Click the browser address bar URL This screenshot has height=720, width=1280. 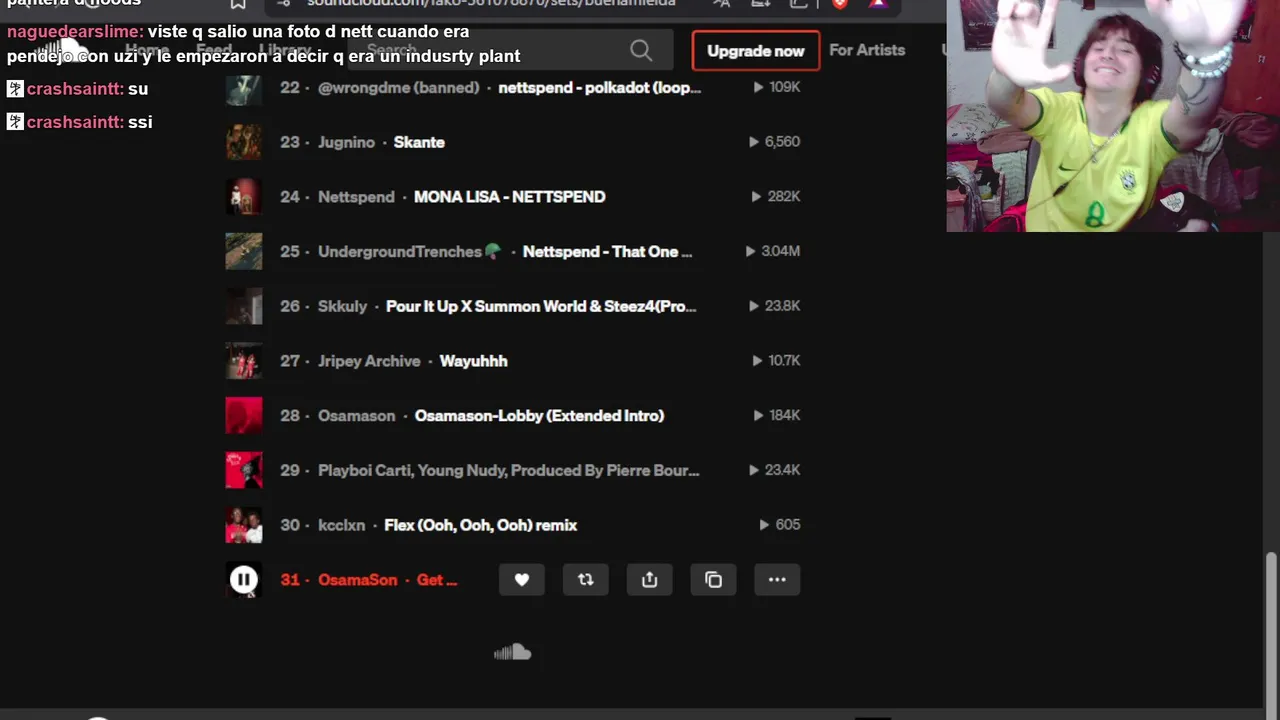point(491,3)
